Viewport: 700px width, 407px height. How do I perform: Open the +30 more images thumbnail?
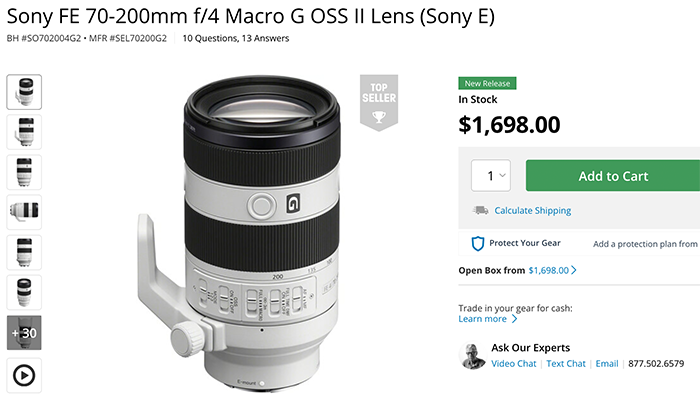[x=24, y=333]
